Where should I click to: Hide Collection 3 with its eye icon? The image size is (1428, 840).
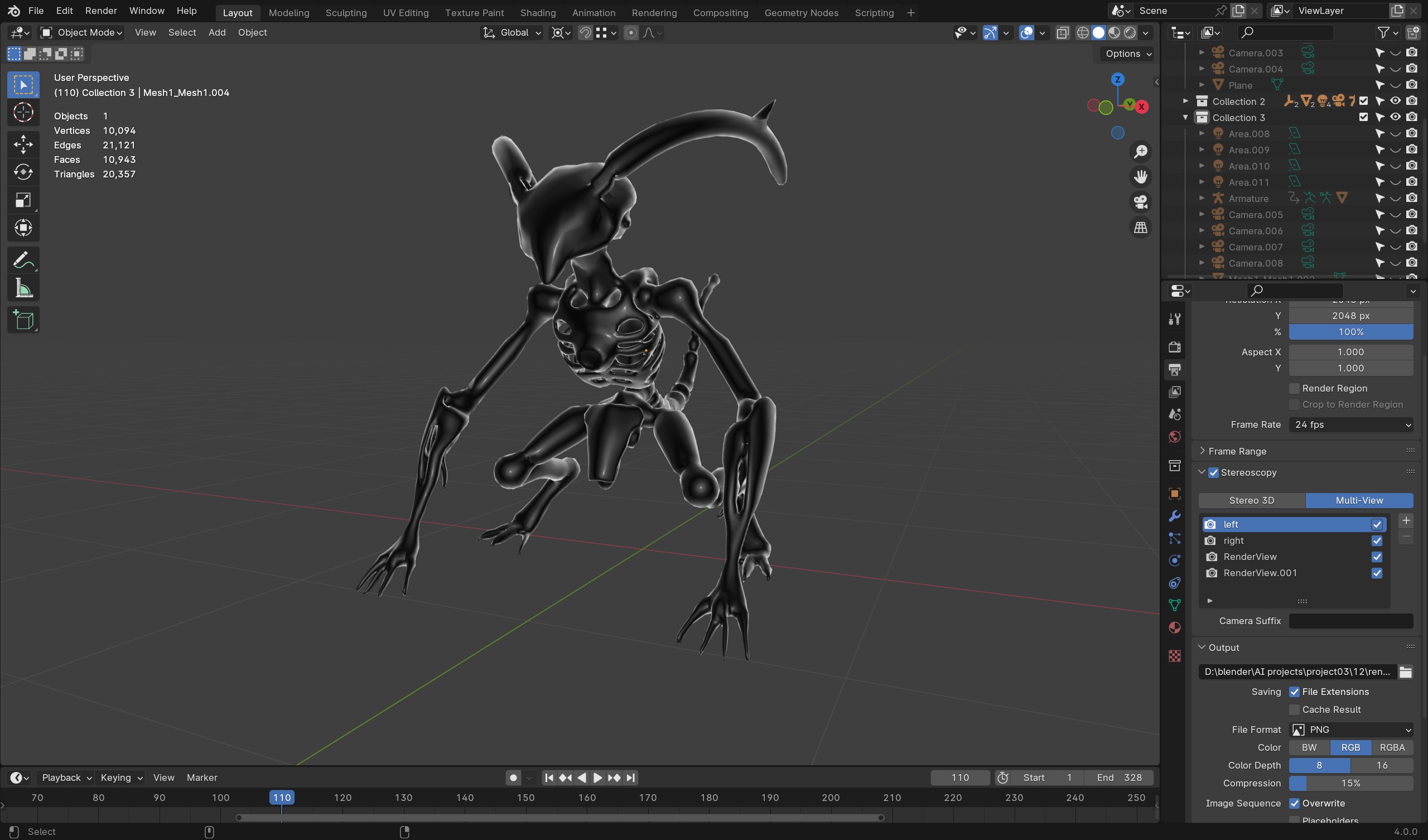pos(1395,117)
